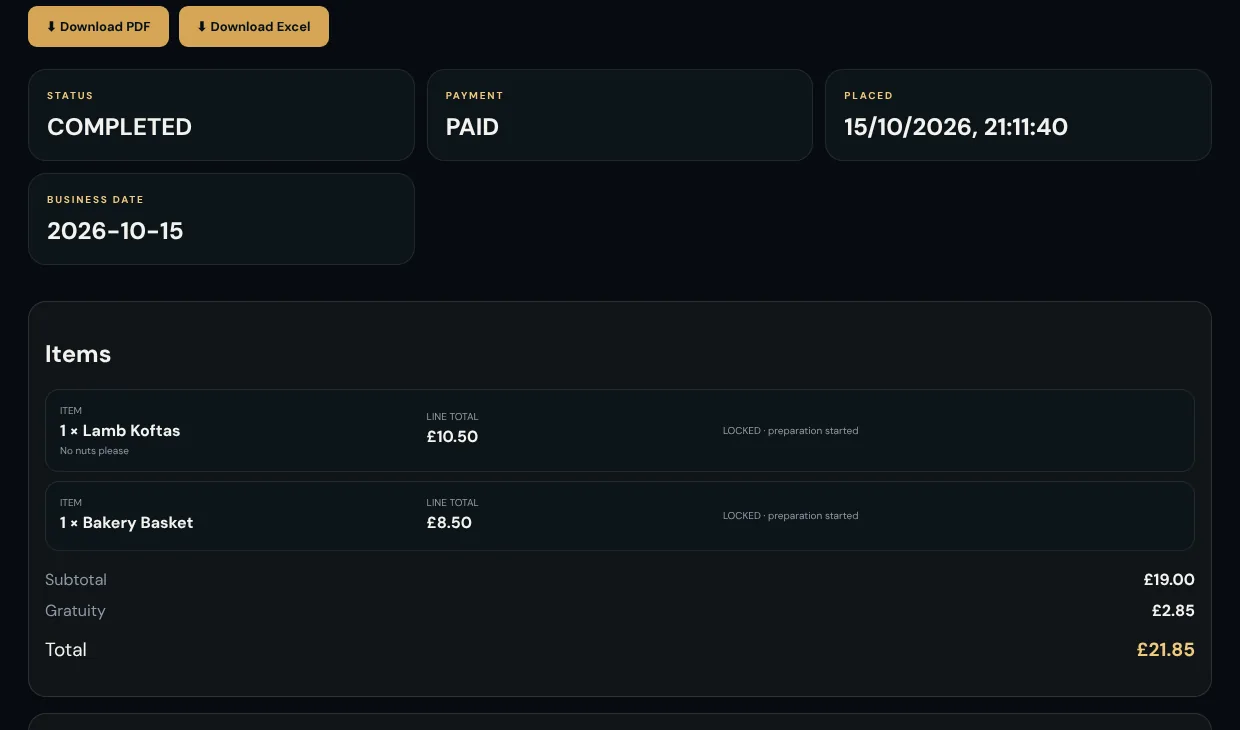Click the Download PDF button
Screen dimensions: 1240x730
tap(98, 26)
